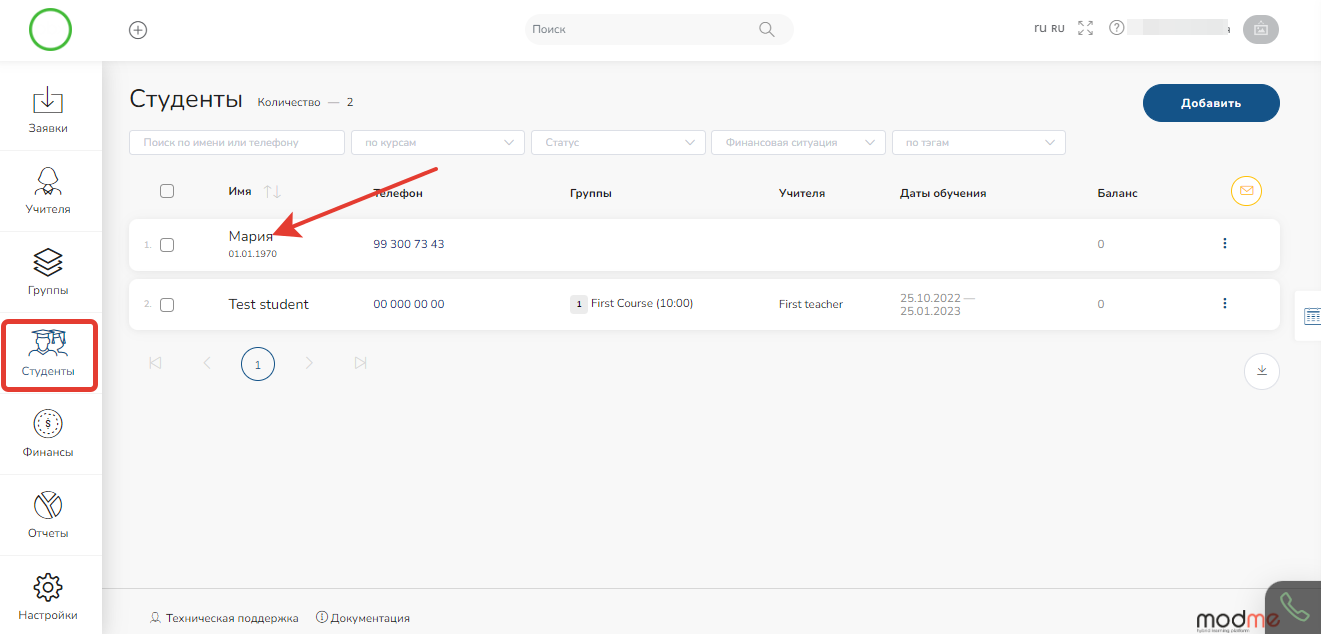1321x634 pixels.
Task: Click the yellow envelope message icon
Action: coord(1246,191)
